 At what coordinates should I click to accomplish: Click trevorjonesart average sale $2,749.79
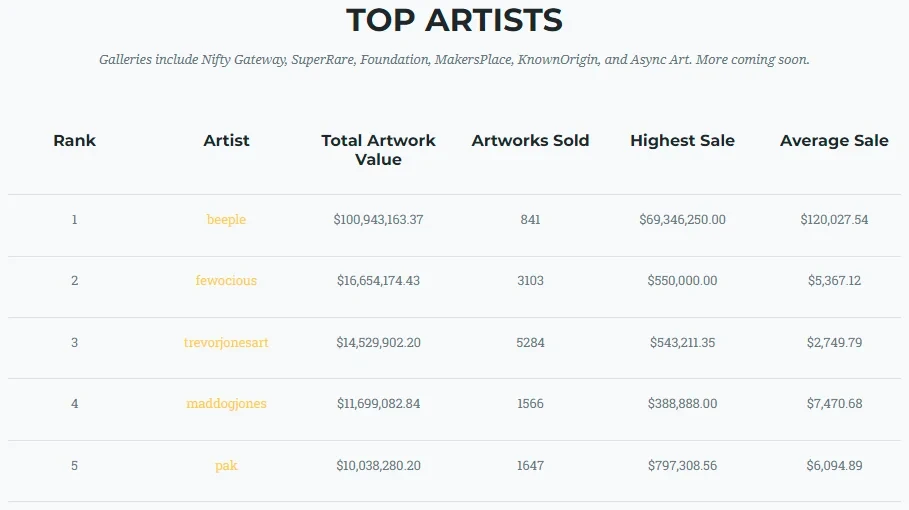834,343
